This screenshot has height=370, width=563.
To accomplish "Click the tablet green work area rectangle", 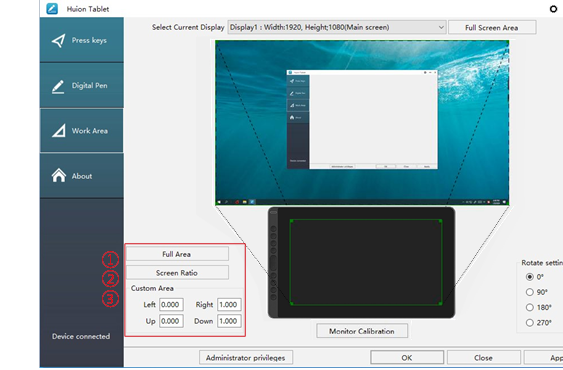I will coord(366,263).
